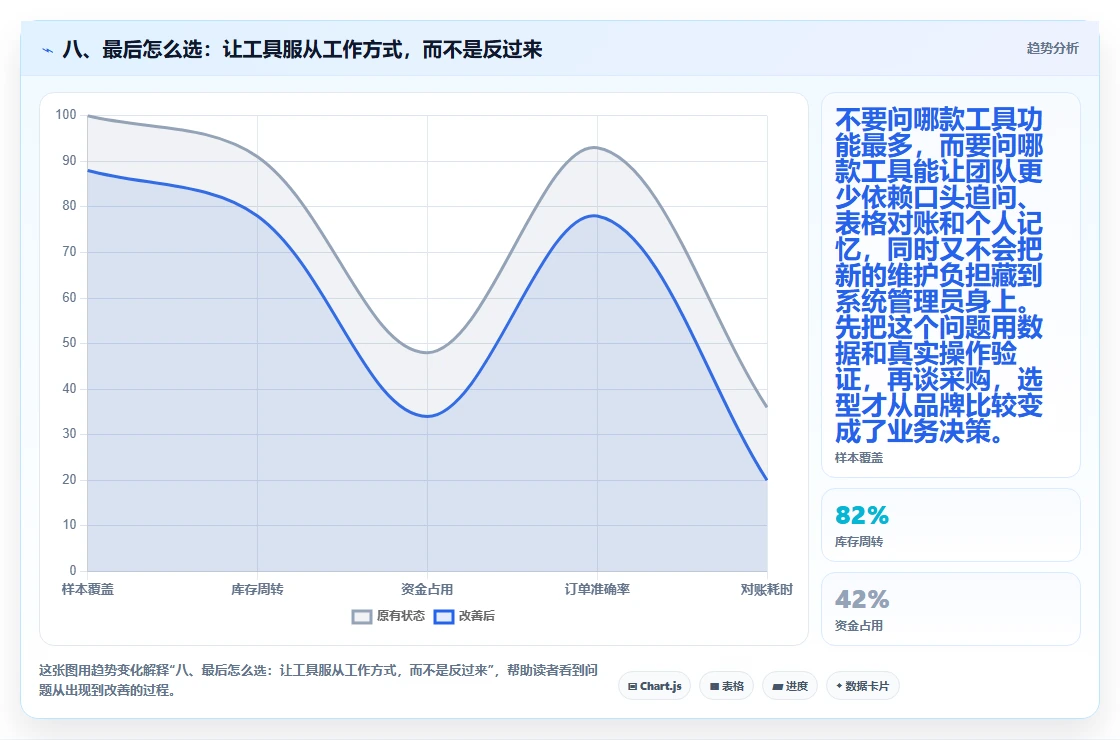
Task: Select the Chart.js tag chip
Action: coord(654,686)
